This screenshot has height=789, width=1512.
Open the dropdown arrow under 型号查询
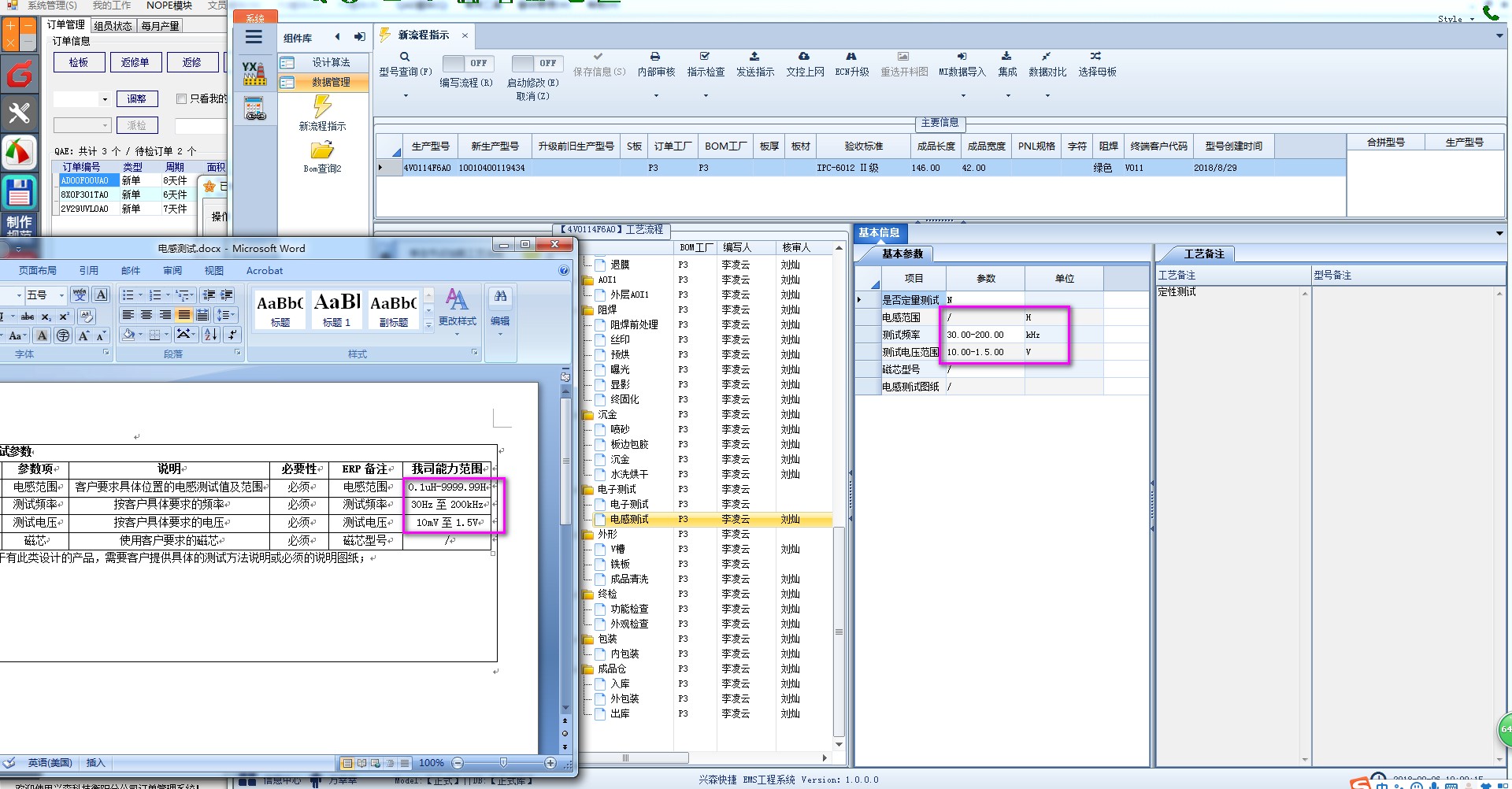(406, 96)
